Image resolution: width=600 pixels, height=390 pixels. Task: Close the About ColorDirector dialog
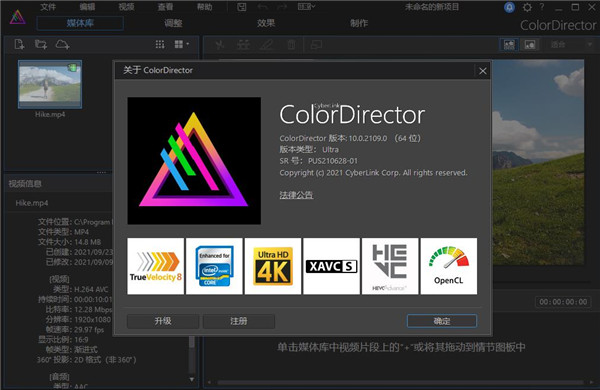[483, 71]
